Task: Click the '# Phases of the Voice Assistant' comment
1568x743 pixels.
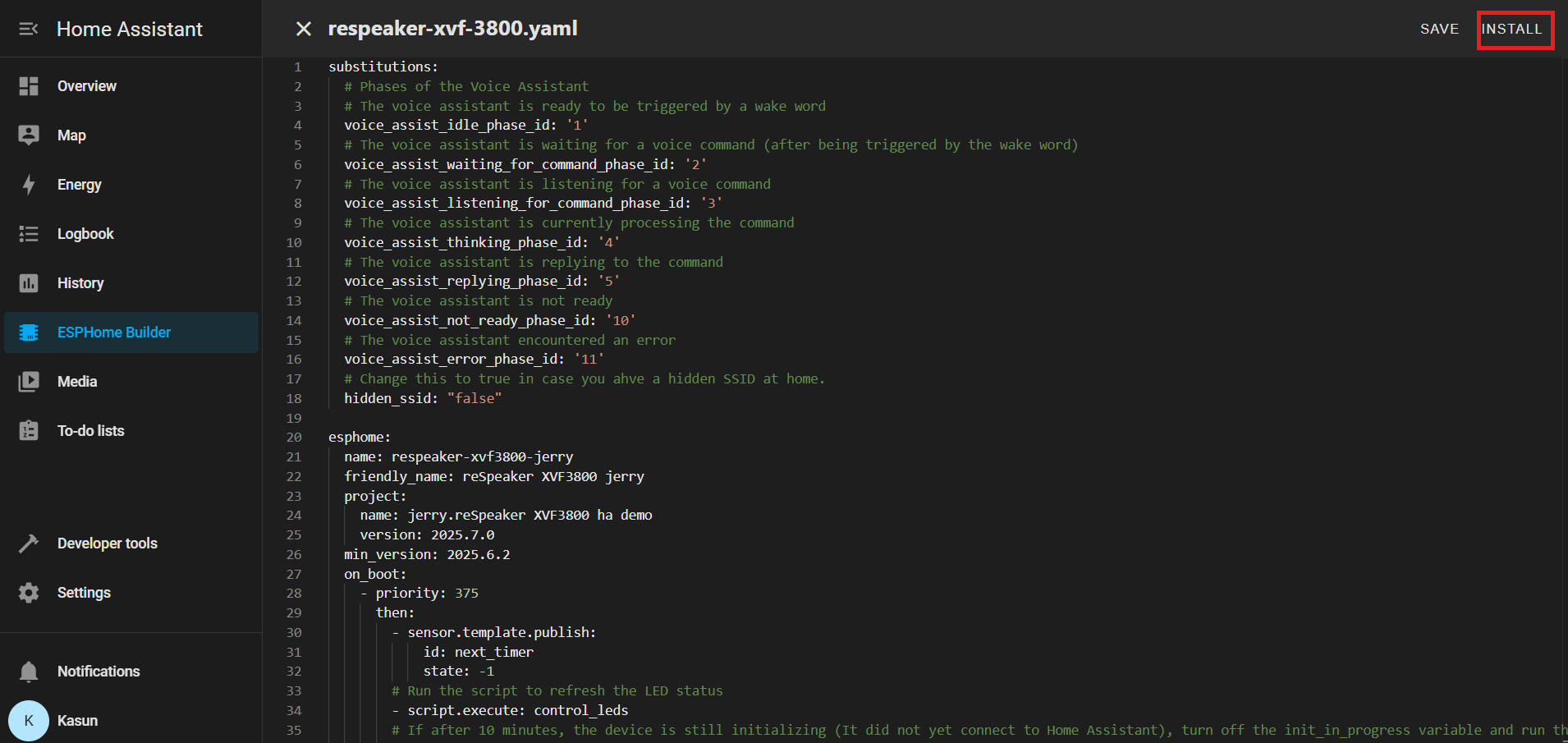Action: (466, 86)
